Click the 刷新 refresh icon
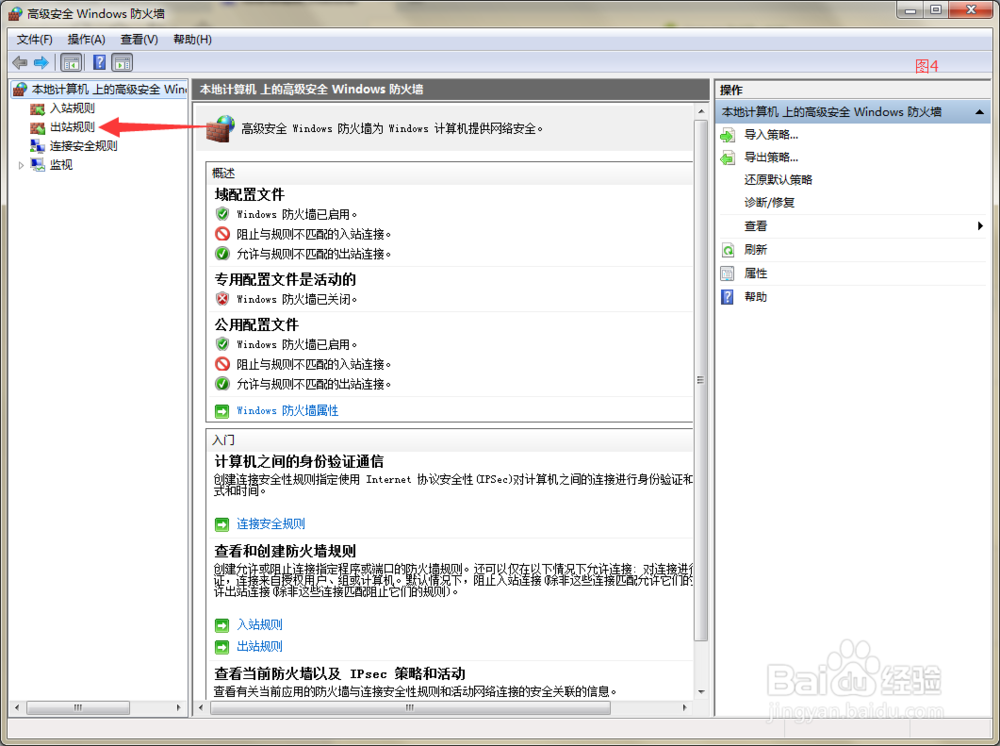The width and height of the screenshot is (1000, 746). [728, 250]
